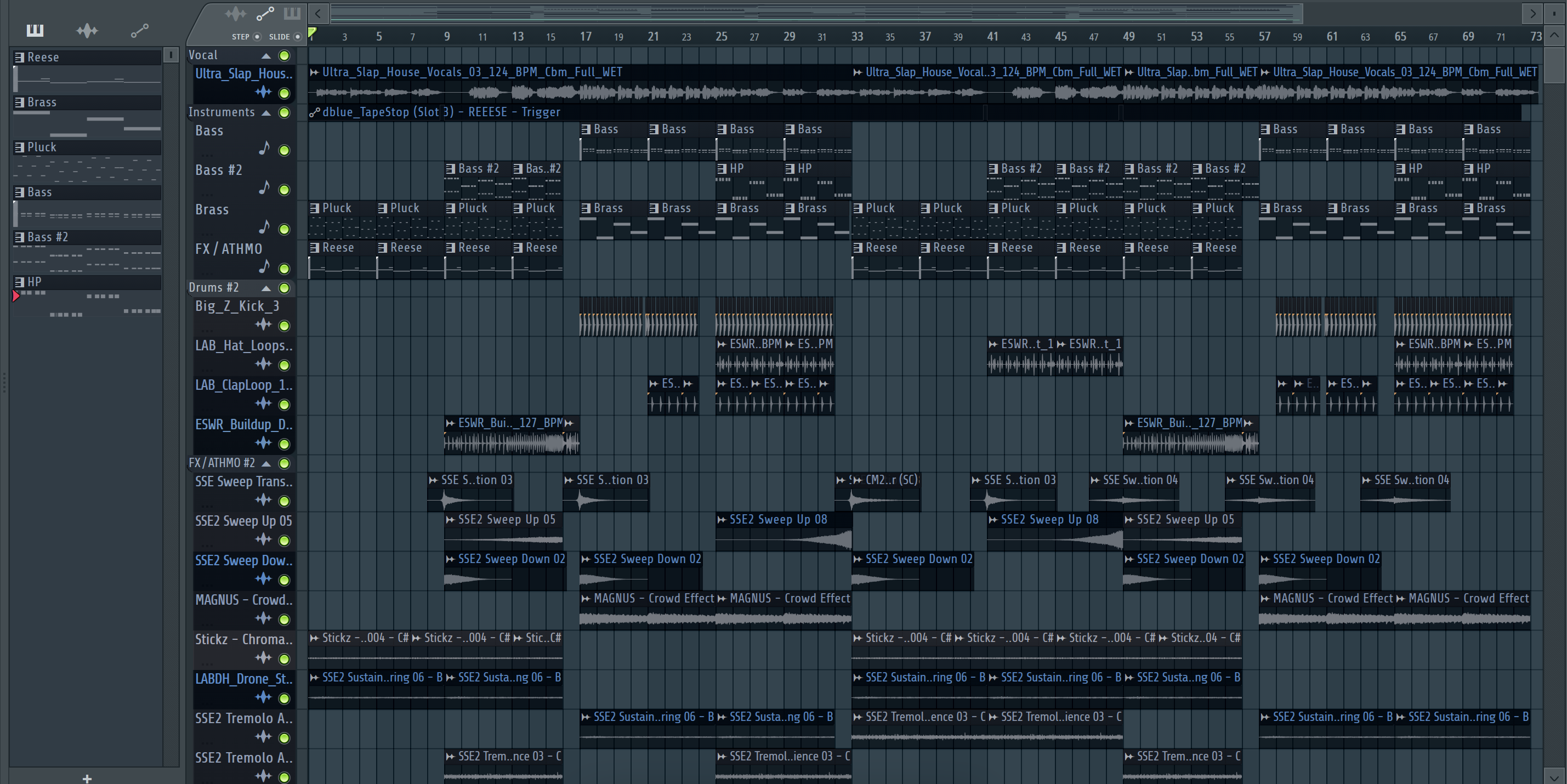This screenshot has height=784, width=1567.
Task: Select CM2..r (SC) clip on sweep track
Action: [887, 491]
